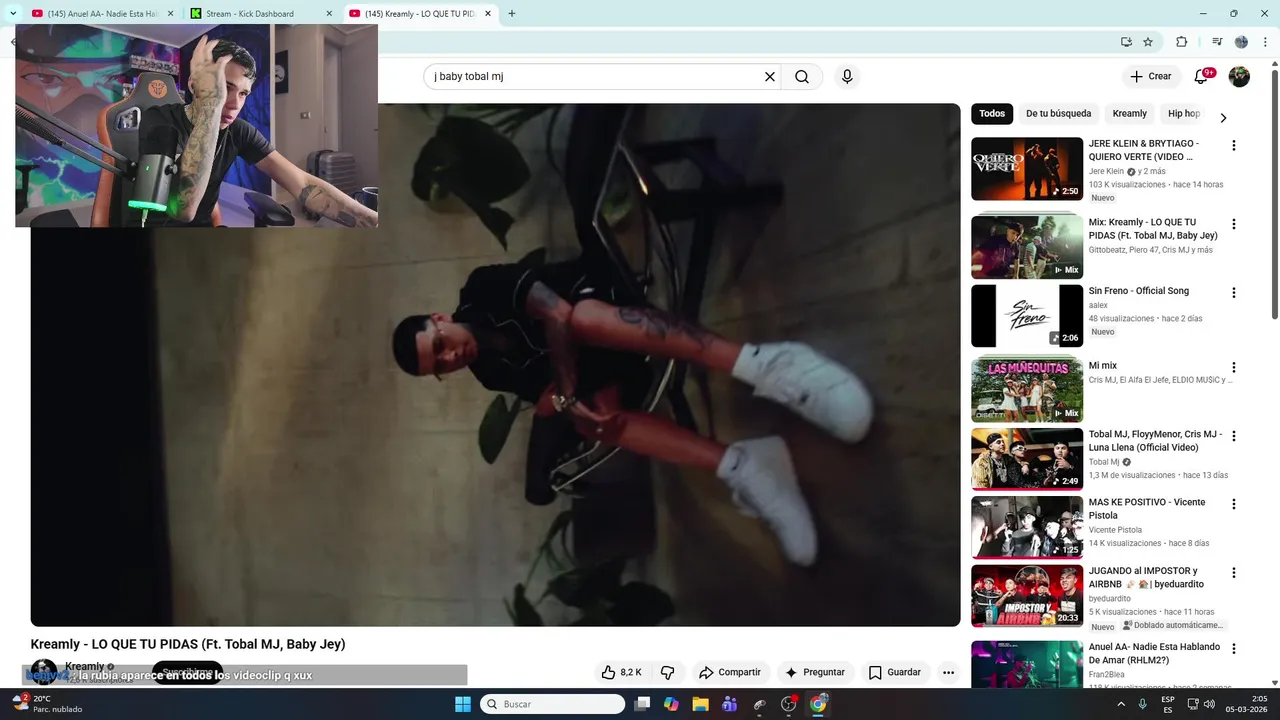Open the Sin Freno video thumbnail
Image resolution: width=1280 pixels, height=720 pixels.
[x=1027, y=316]
